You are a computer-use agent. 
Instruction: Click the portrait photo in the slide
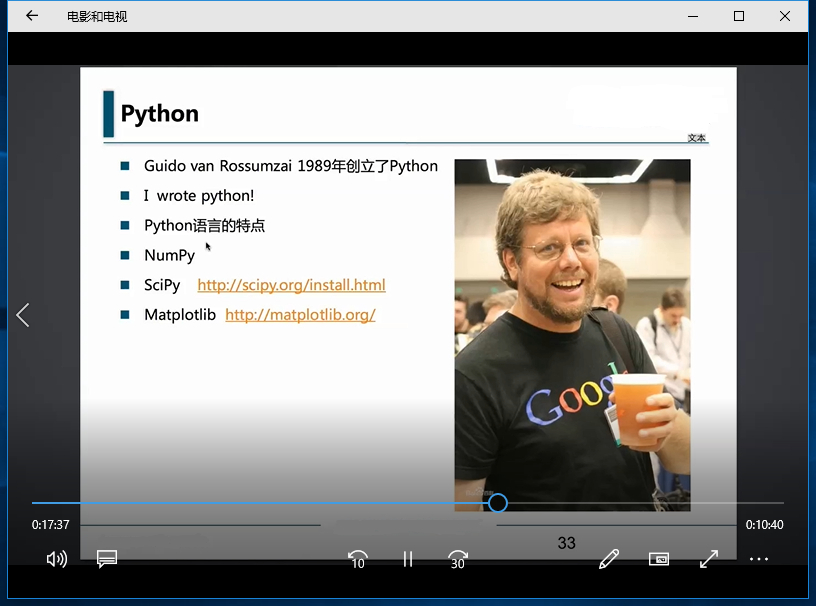pyautogui.click(x=572, y=335)
